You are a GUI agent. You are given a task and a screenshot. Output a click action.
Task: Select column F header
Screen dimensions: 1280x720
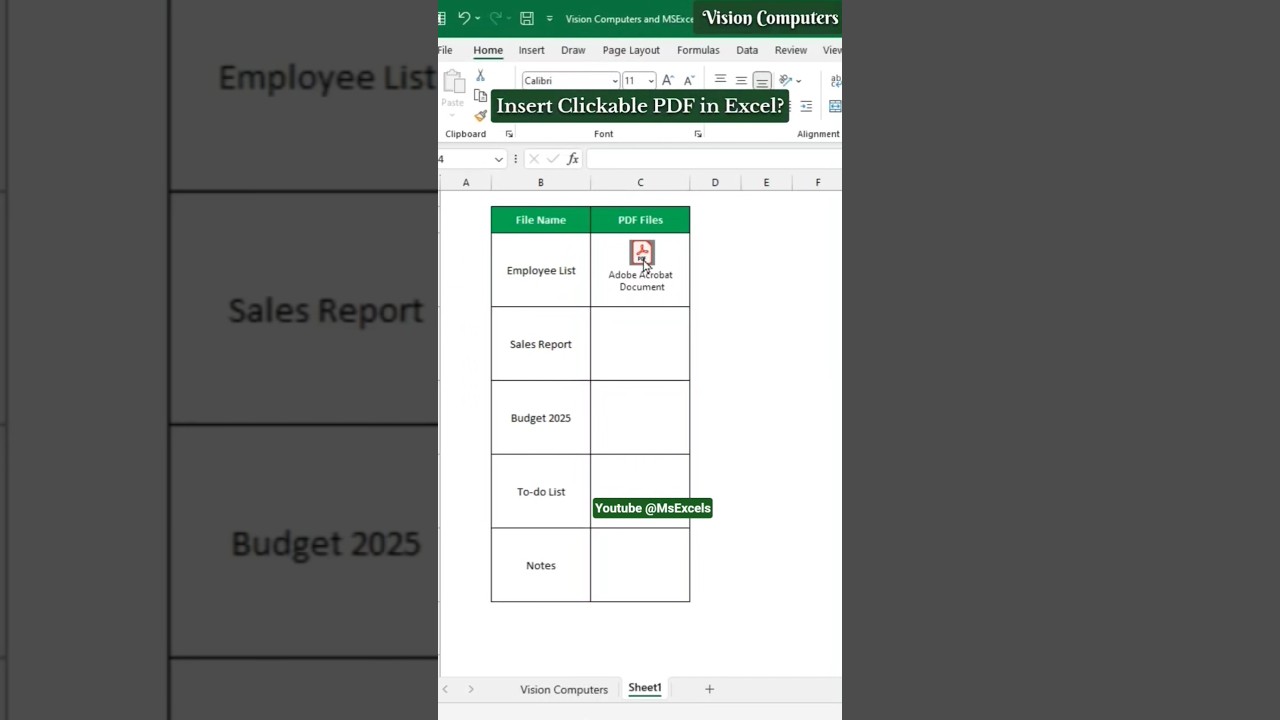point(817,182)
